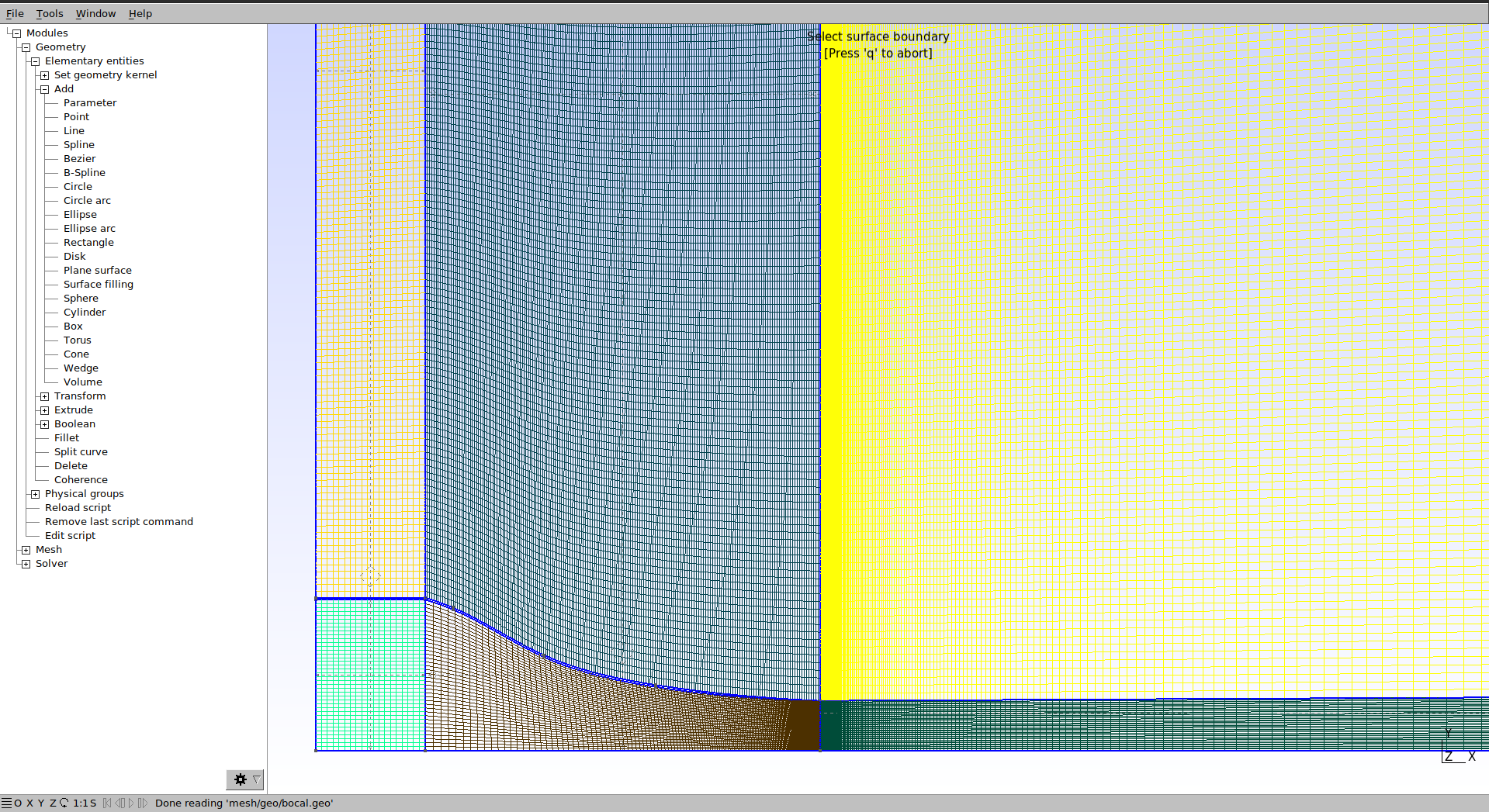This screenshot has height=812, width=1489.
Task: Select Ellipse arc entry
Action: (x=89, y=228)
